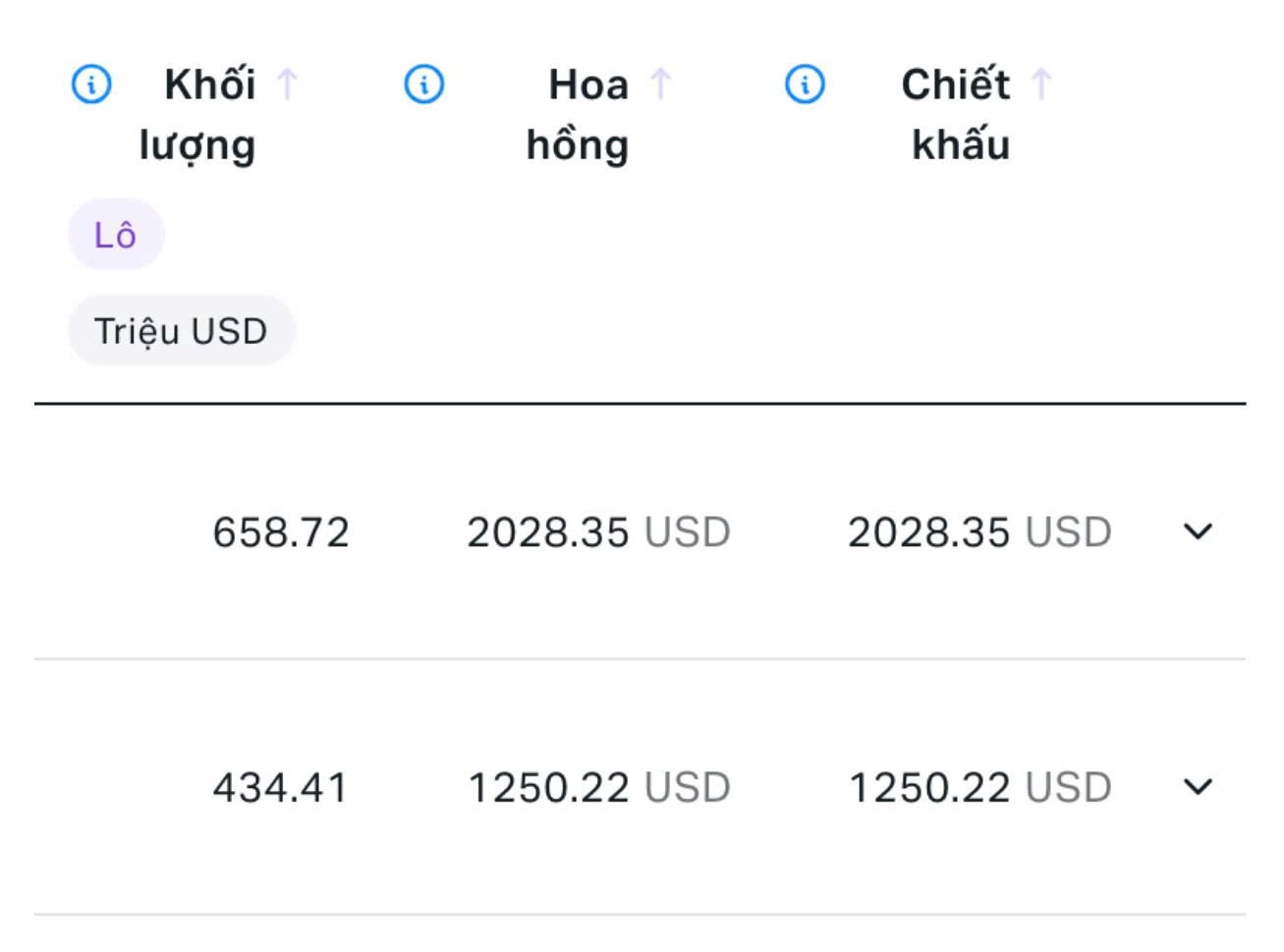
Task: Click the info icon next to Hoa hồng
Action: [422, 84]
